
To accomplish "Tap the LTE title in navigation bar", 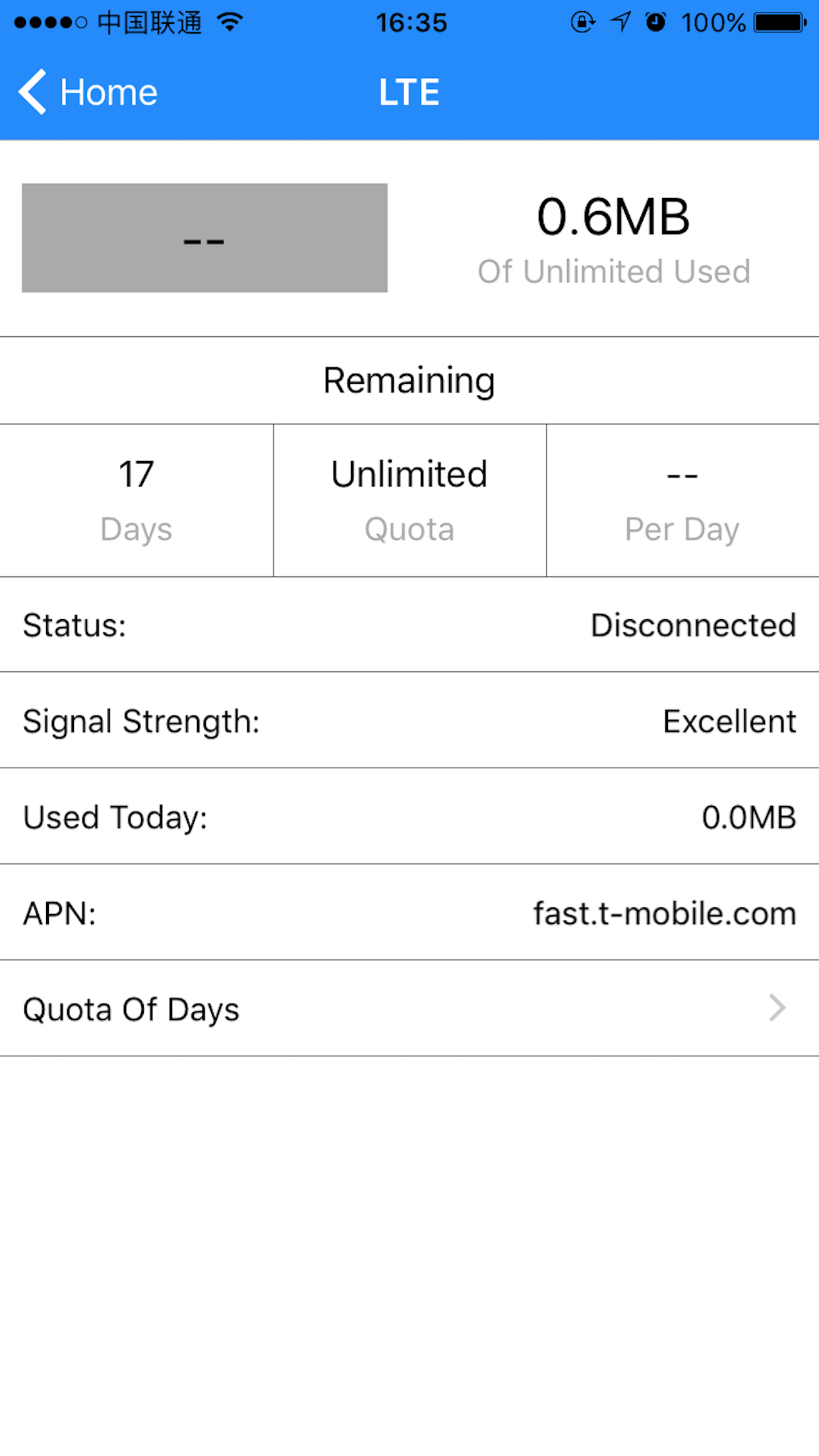I will pyautogui.click(x=409, y=92).
